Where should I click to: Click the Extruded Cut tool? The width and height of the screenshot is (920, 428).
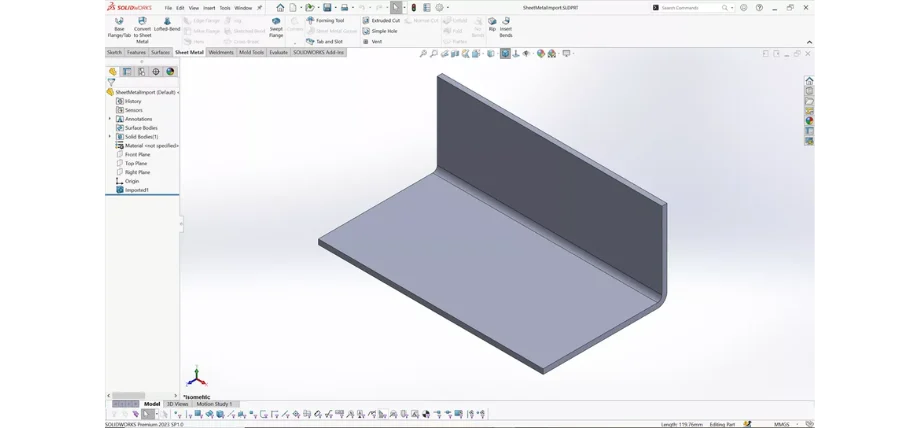point(381,21)
